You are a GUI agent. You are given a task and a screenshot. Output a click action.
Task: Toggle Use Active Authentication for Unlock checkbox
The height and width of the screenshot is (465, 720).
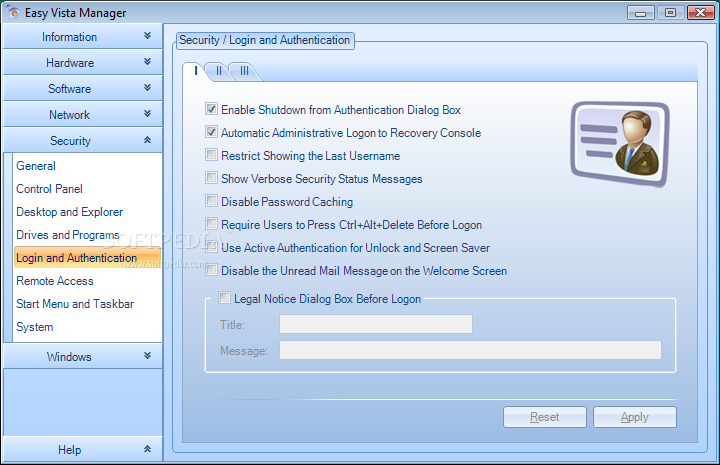click(x=211, y=247)
